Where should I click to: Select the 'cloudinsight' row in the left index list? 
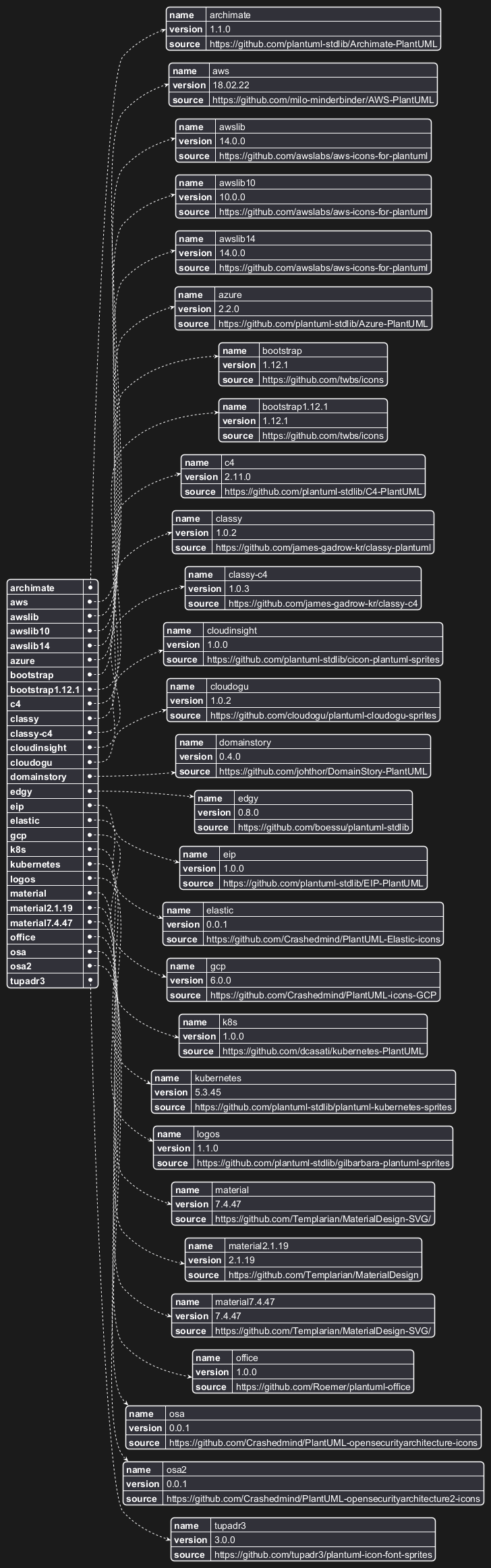coord(53,748)
